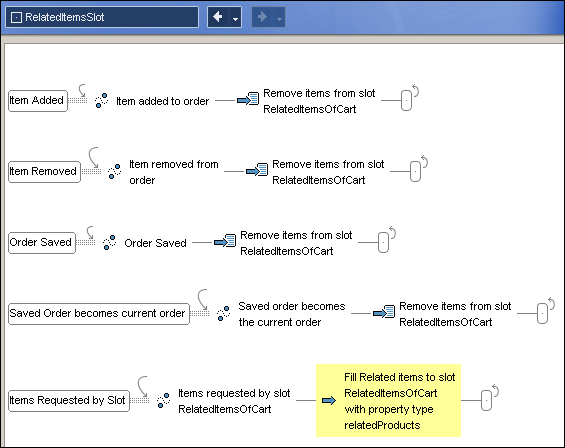Click Remove items from slot text in Item Removed row
Viewport: 565px width, 448px height.
(328, 172)
